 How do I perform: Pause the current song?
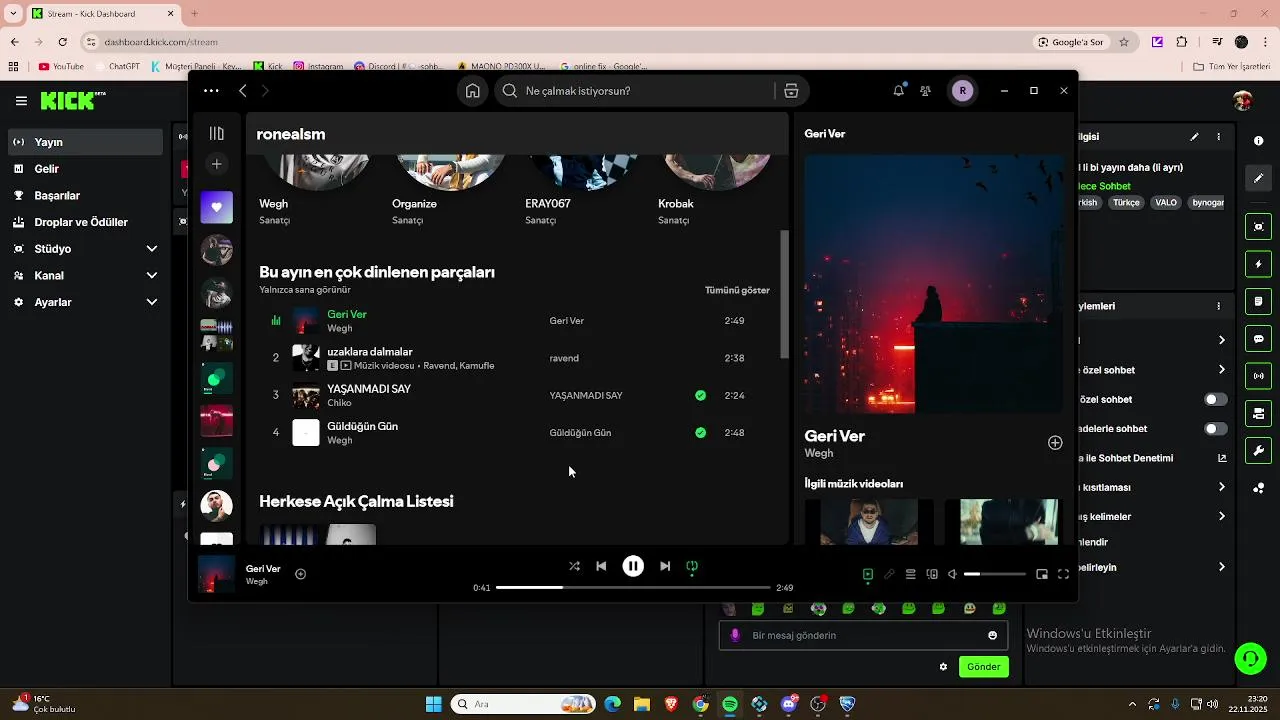[x=633, y=566]
